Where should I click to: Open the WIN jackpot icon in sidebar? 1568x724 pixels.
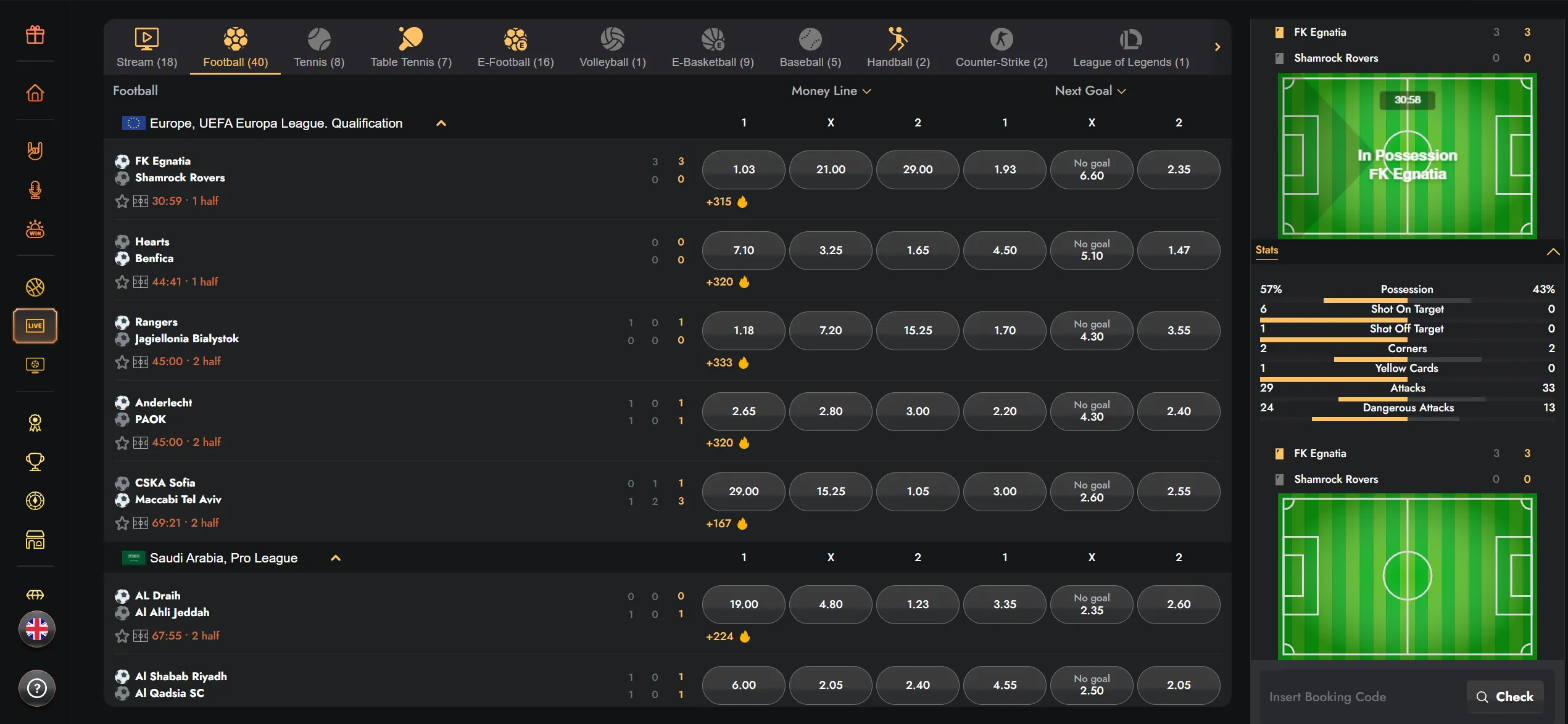35,229
